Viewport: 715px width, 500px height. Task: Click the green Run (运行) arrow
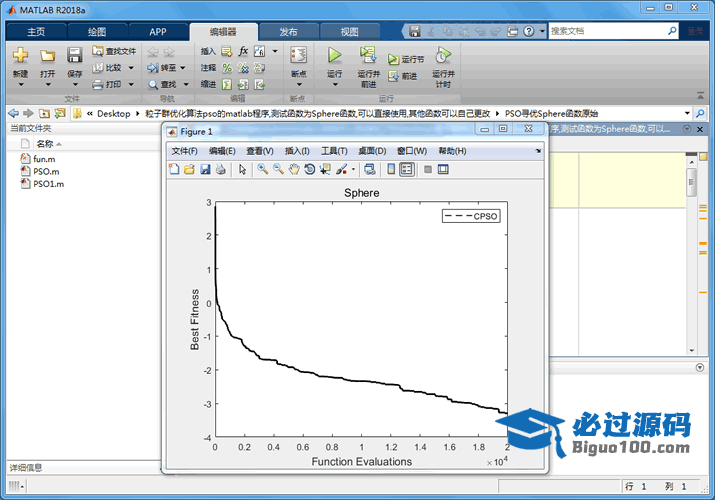(335, 55)
